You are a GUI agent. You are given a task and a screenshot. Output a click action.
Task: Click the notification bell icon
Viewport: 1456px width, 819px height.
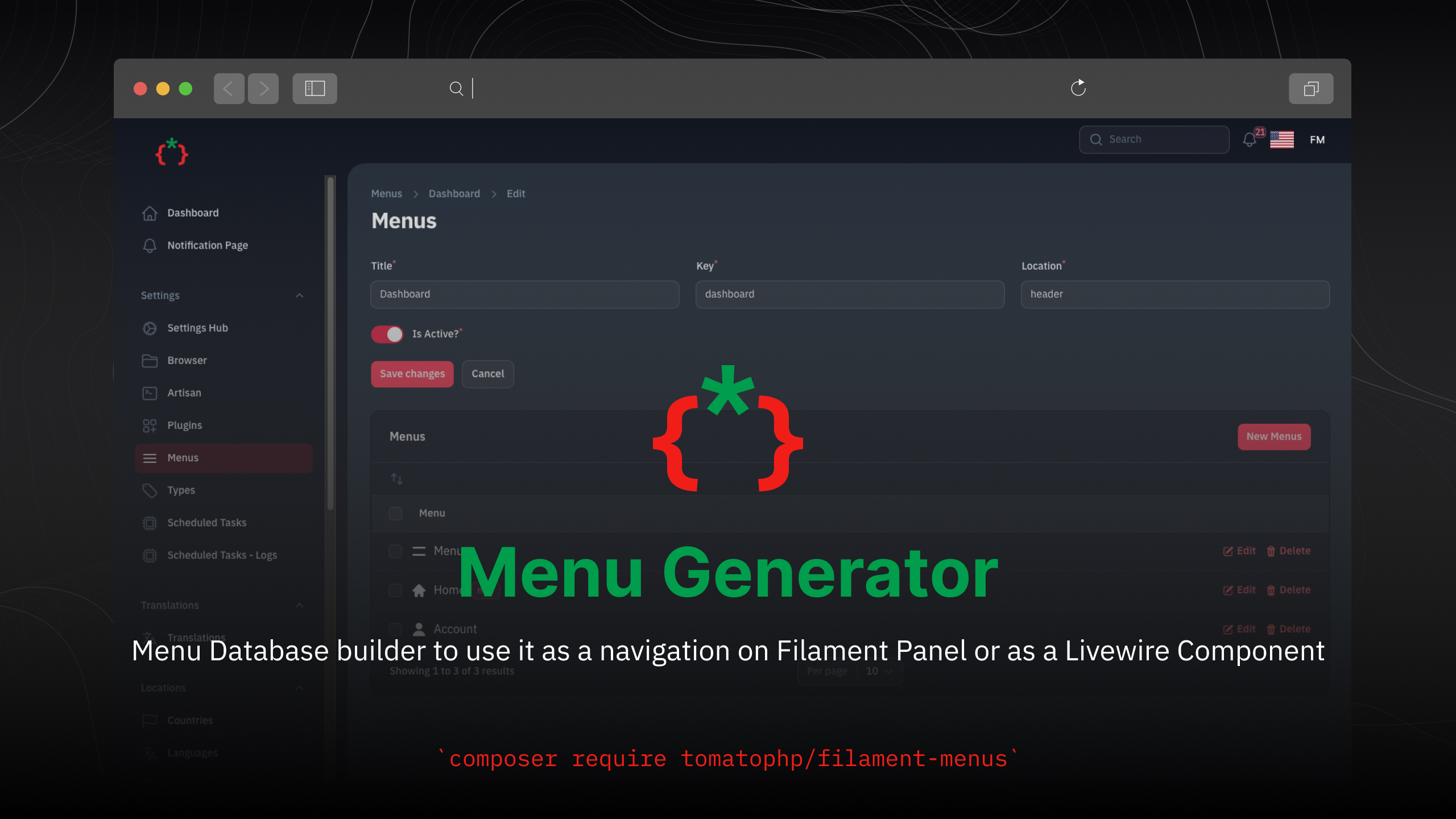pyautogui.click(x=1250, y=139)
